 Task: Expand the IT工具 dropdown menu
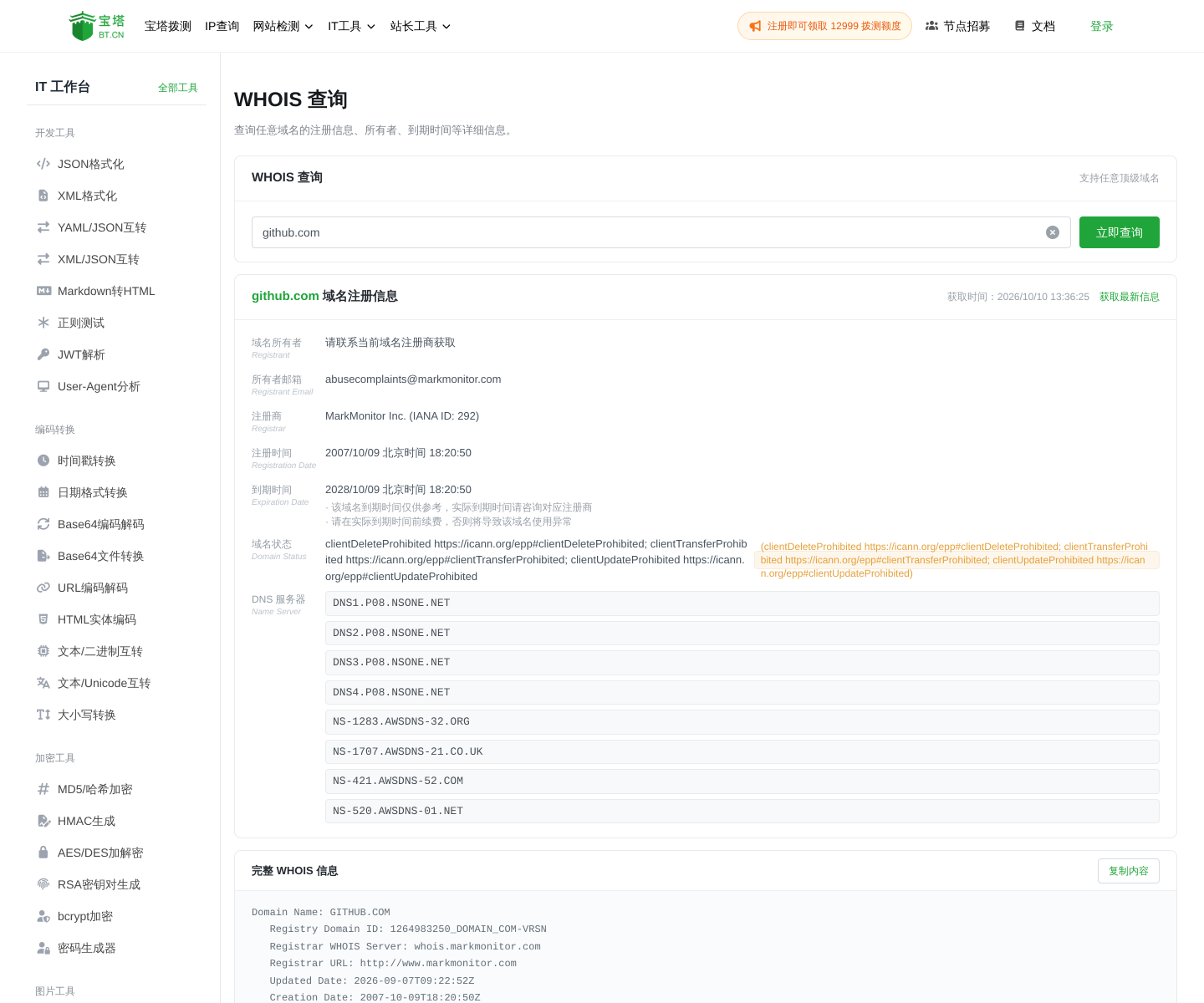[x=351, y=26]
